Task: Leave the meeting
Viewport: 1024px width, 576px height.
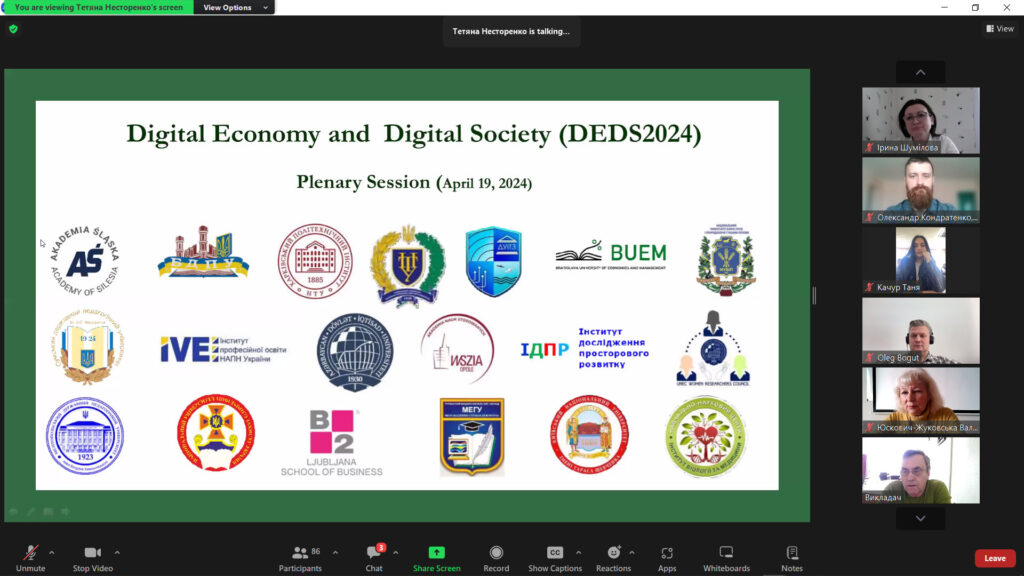Action: [x=994, y=558]
